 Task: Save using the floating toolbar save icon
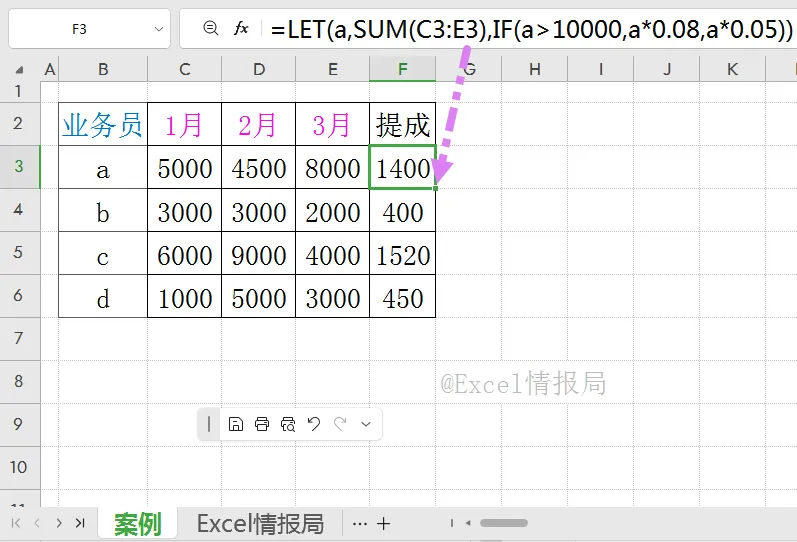coord(236,424)
